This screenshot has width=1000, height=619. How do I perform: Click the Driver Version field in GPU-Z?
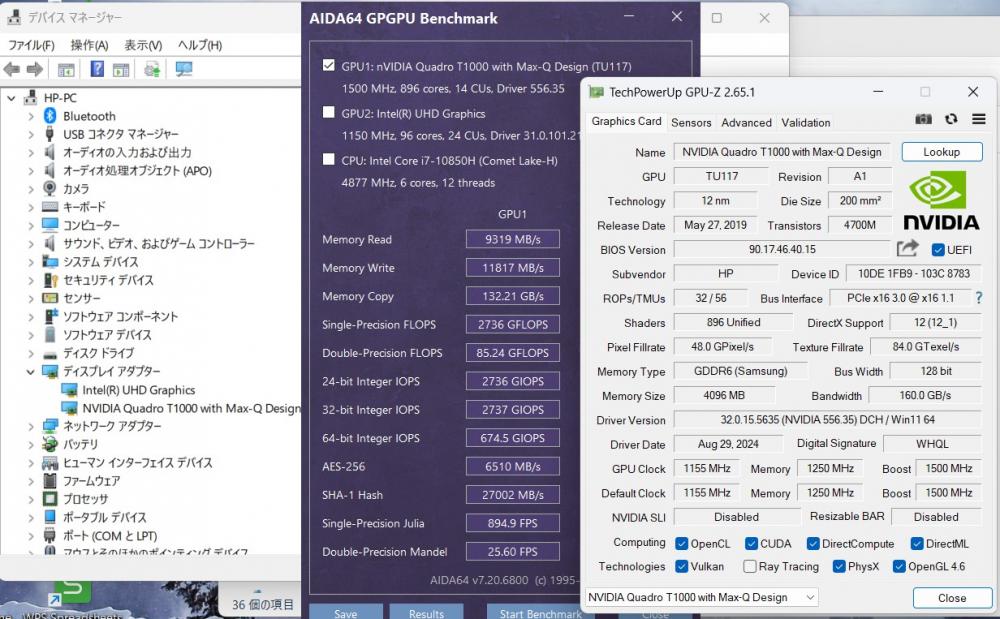click(x=827, y=419)
